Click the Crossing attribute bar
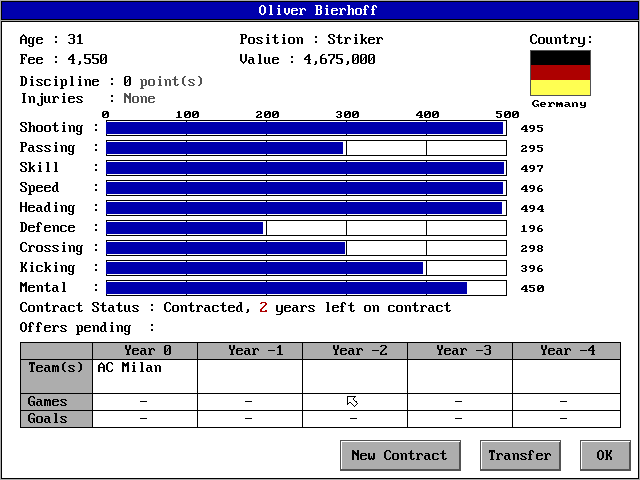 click(x=306, y=248)
